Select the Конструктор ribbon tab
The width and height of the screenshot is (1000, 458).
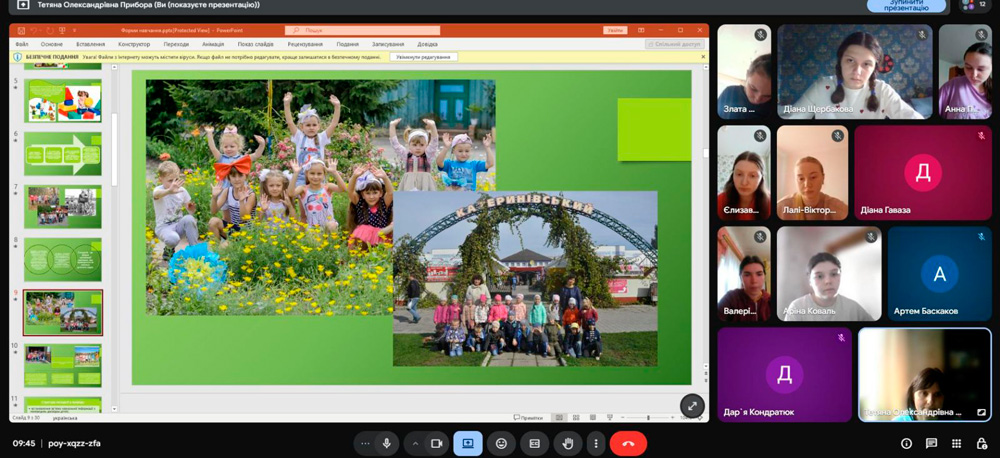[134, 44]
